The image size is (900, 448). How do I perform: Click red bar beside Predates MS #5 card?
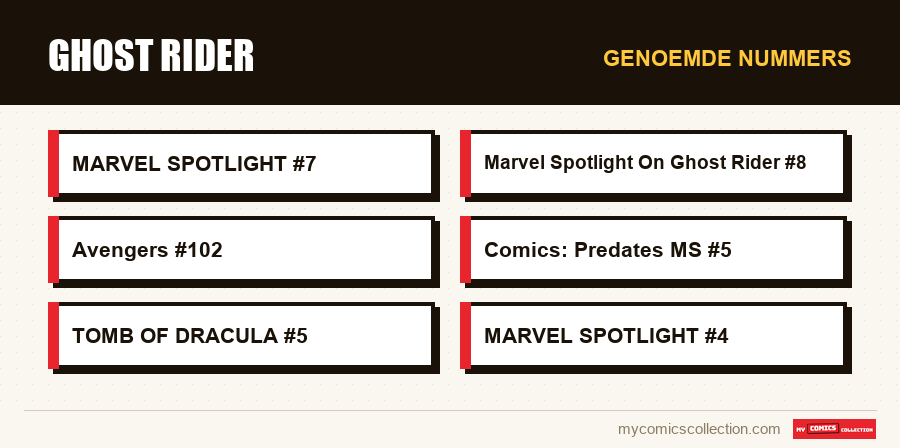465,250
